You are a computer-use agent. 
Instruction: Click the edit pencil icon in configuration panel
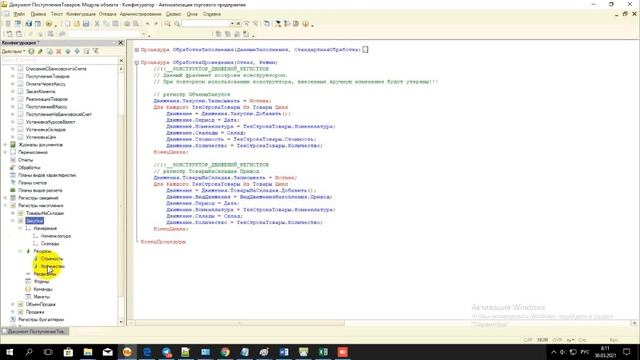[40, 51]
